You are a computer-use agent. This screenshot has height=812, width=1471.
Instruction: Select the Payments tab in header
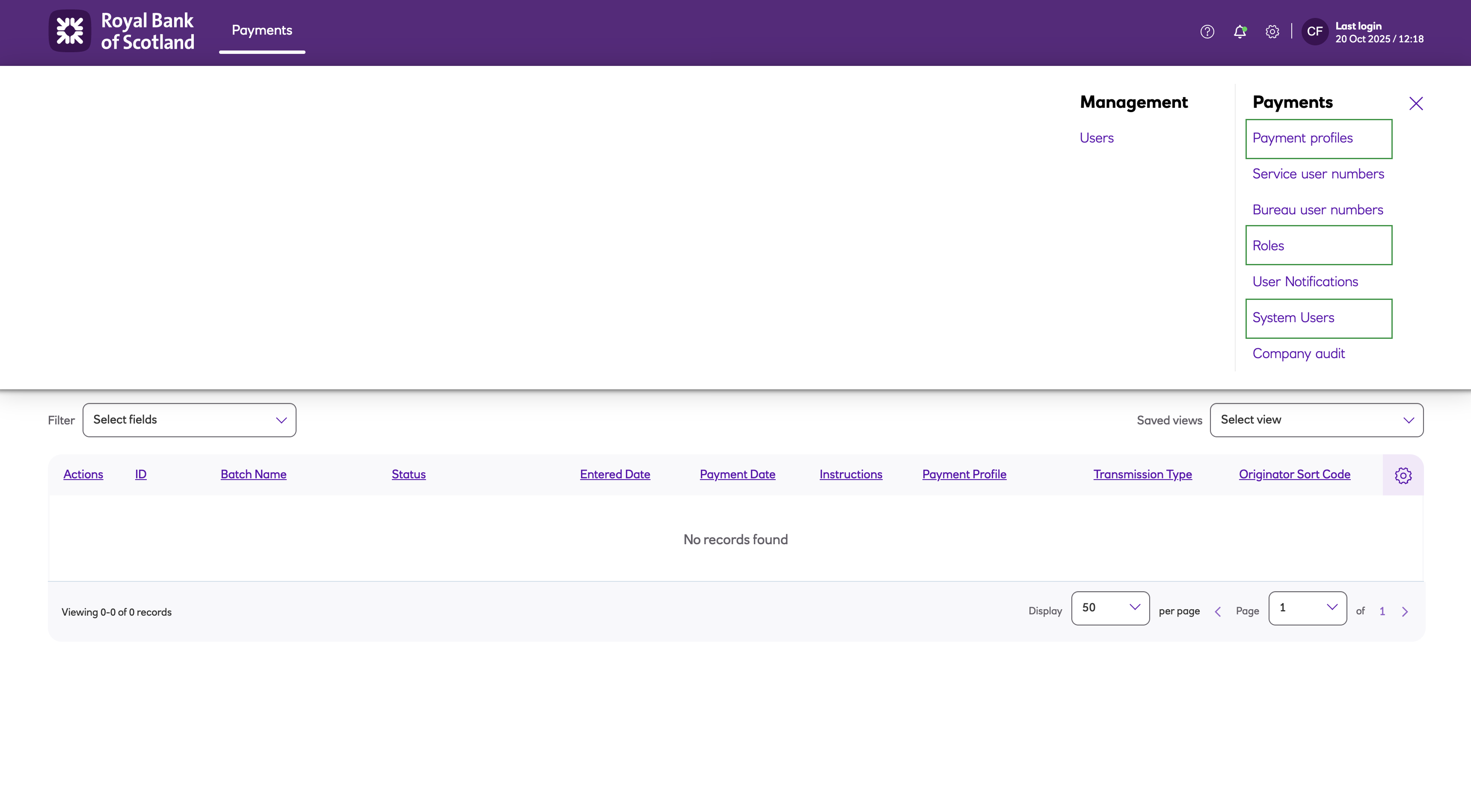pyautogui.click(x=261, y=30)
